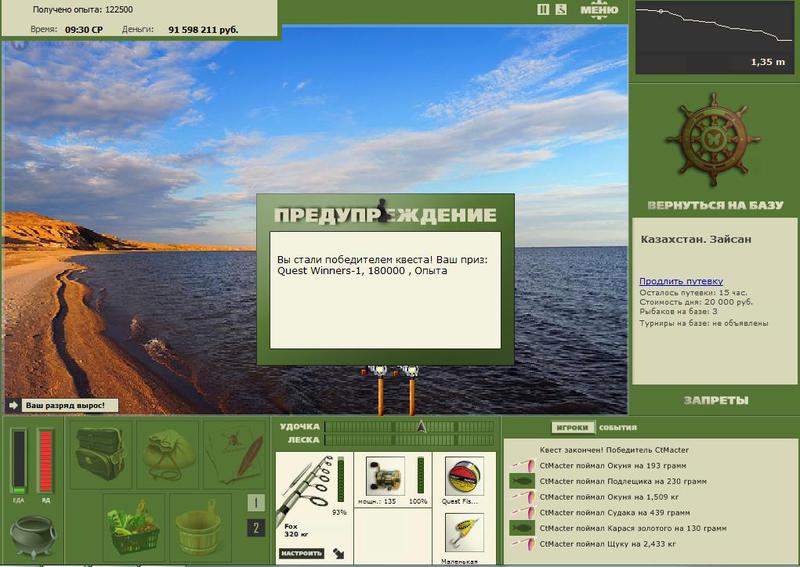
Task: Switch to the ИГРОКИ tab
Action: coord(572,428)
